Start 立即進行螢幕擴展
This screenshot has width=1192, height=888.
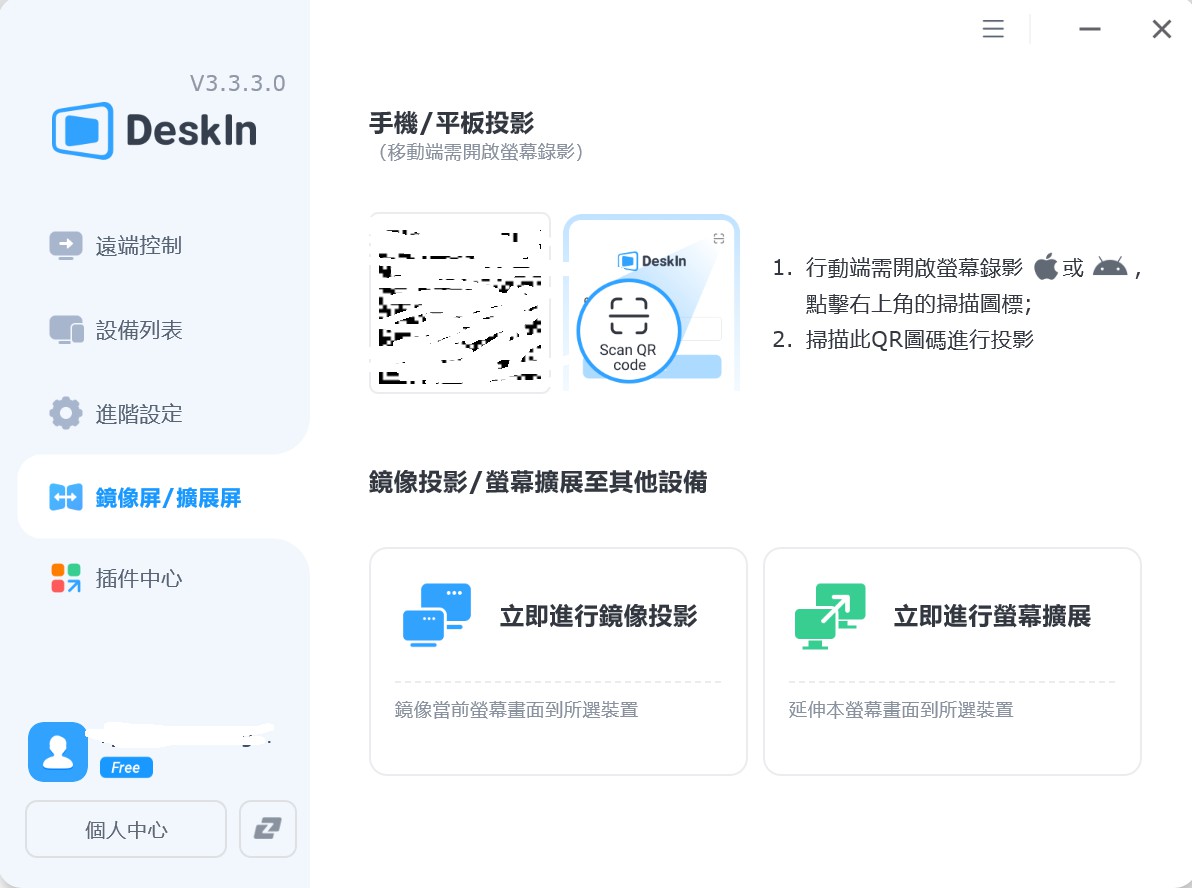952,661
